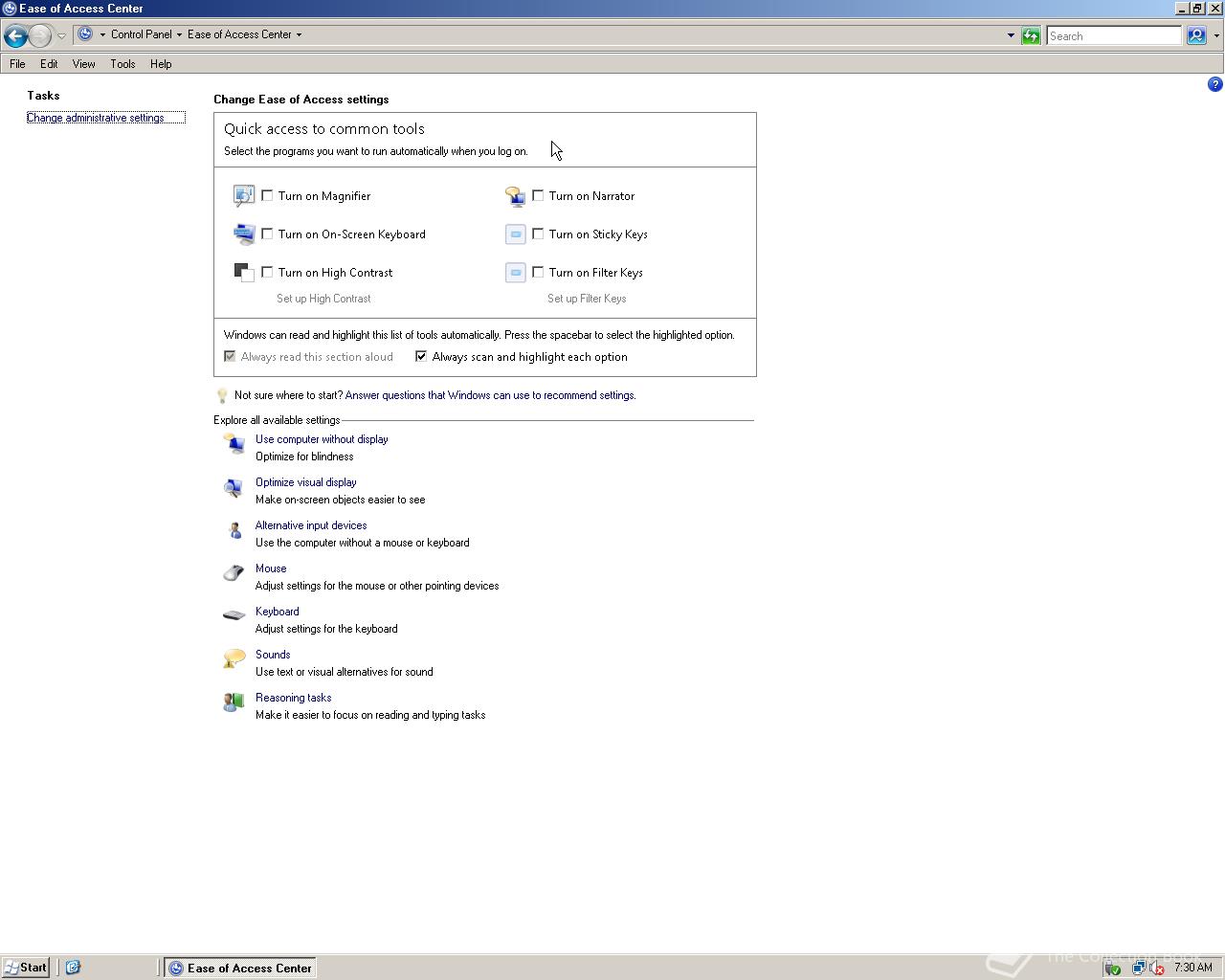Open Help with the blue question mark
This screenshot has width=1225, height=980.
point(1214,84)
